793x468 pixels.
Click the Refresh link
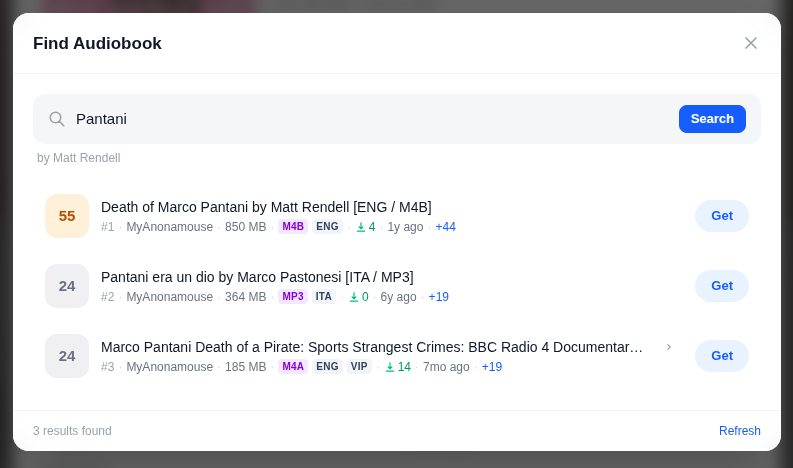coord(739,431)
